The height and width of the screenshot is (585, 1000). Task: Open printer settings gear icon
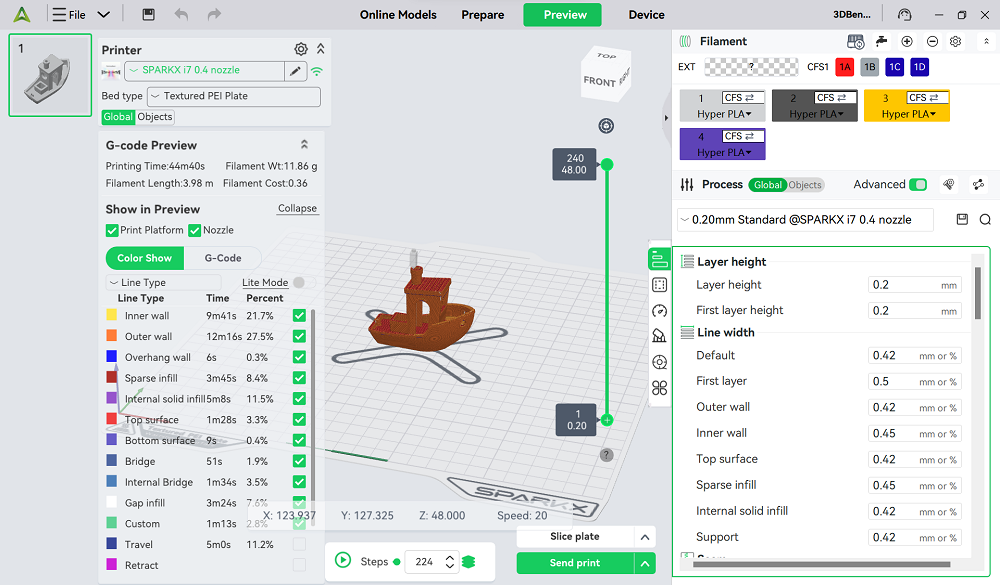tap(301, 49)
